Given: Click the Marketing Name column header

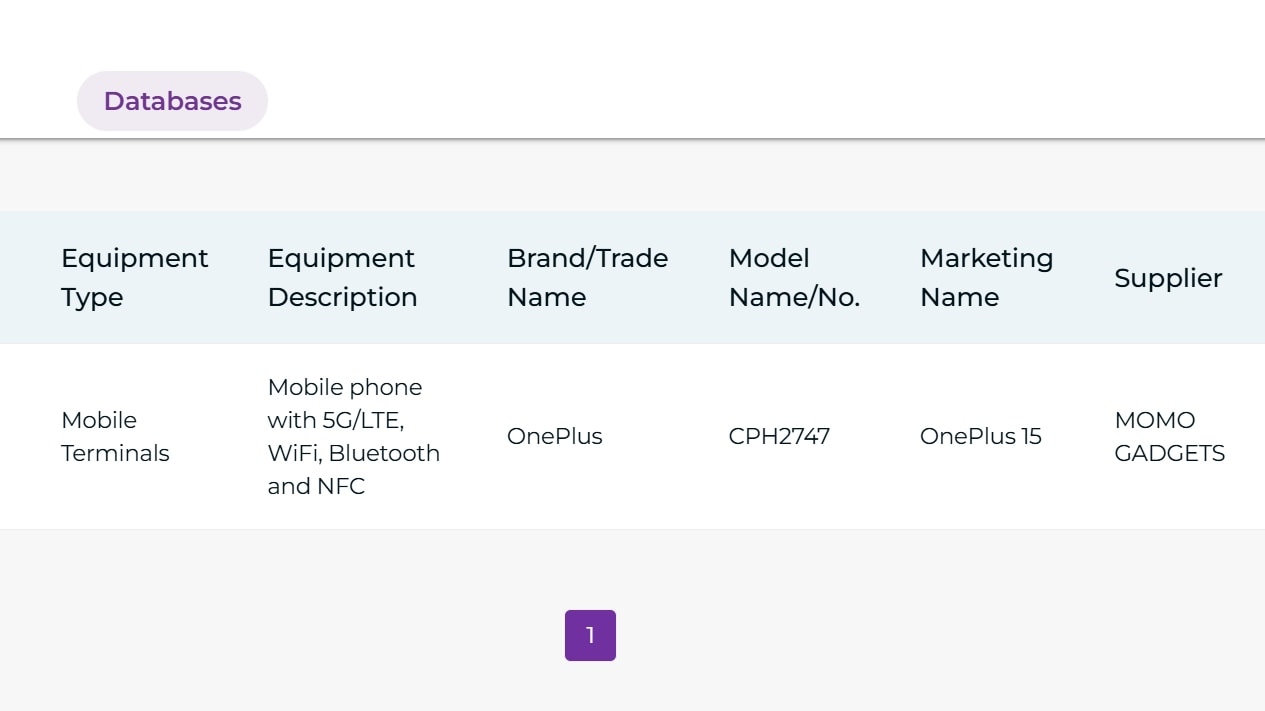Looking at the screenshot, I should pos(986,277).
